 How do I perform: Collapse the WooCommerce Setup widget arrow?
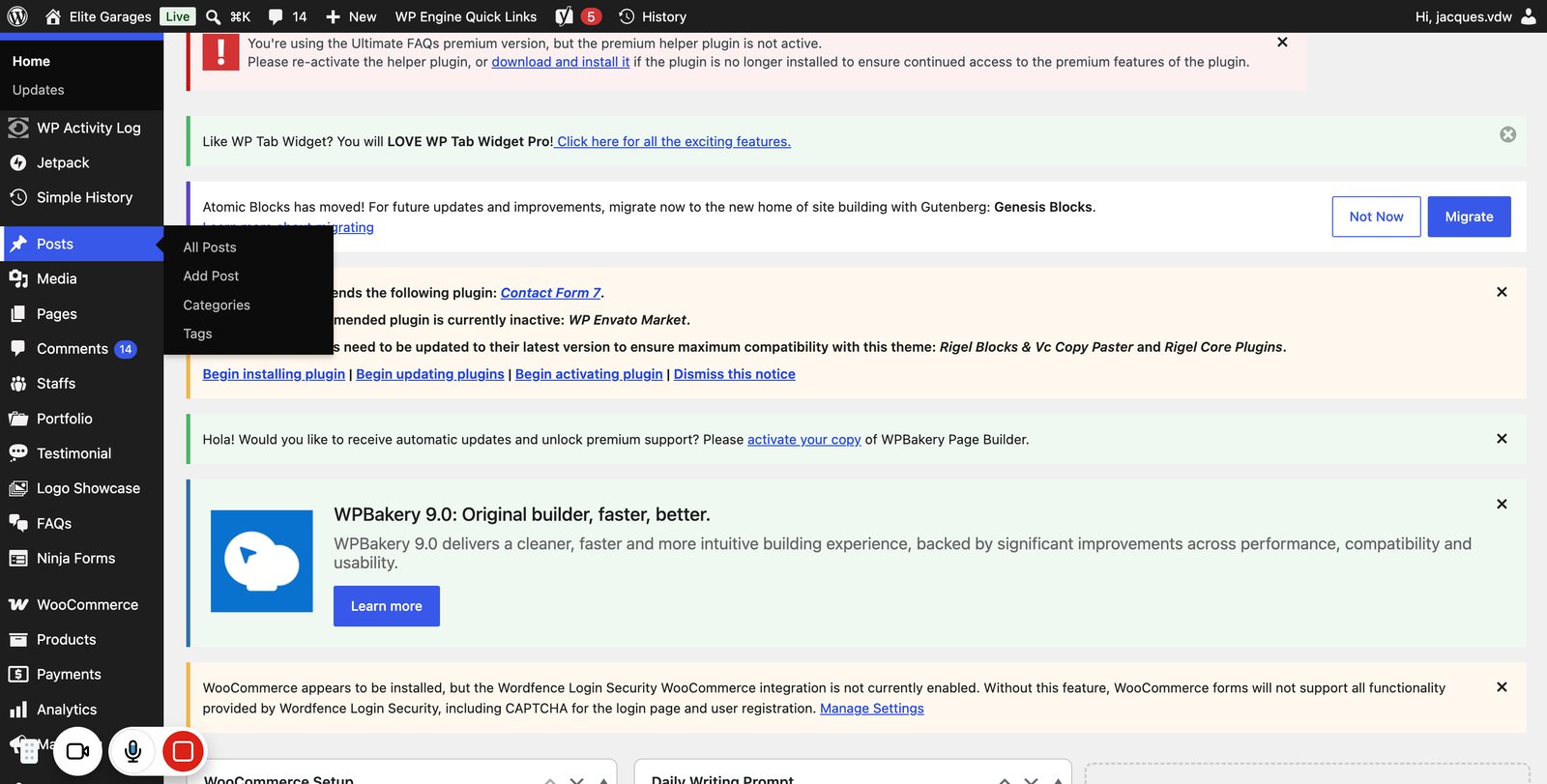[x=602, y=780]
